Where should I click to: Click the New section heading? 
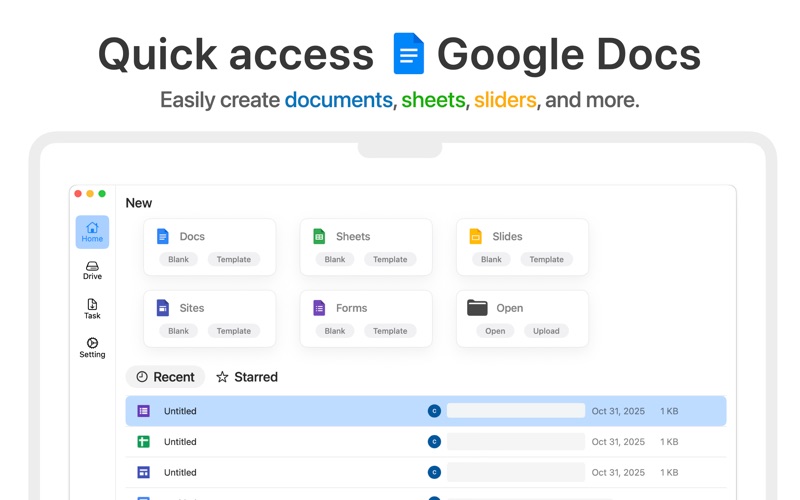pos(139,203)
